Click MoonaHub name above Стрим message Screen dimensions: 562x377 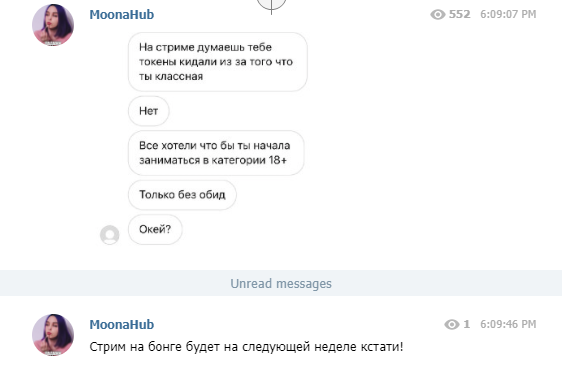pos(122,325)
